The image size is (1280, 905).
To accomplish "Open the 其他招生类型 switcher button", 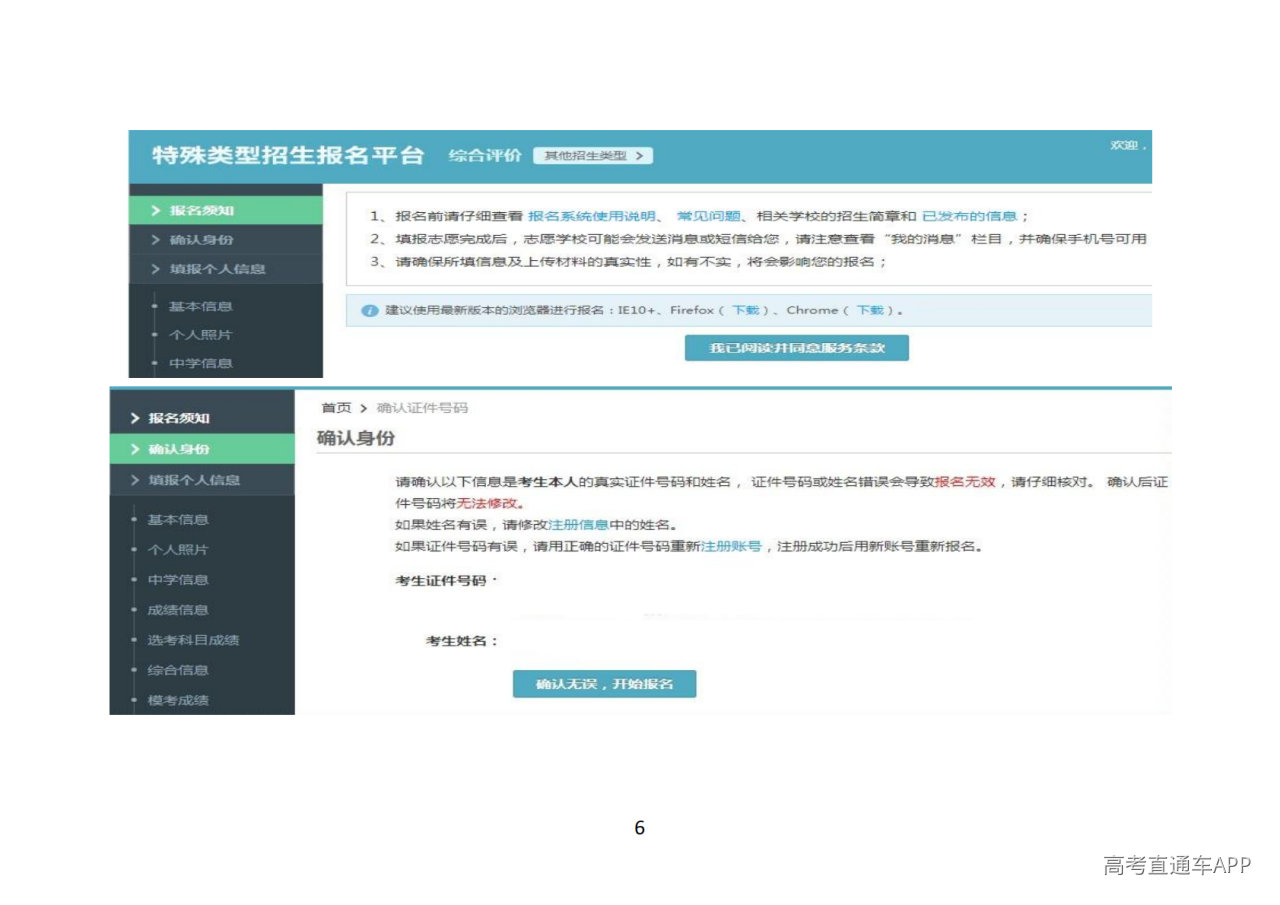I will [x=593, y=156].
